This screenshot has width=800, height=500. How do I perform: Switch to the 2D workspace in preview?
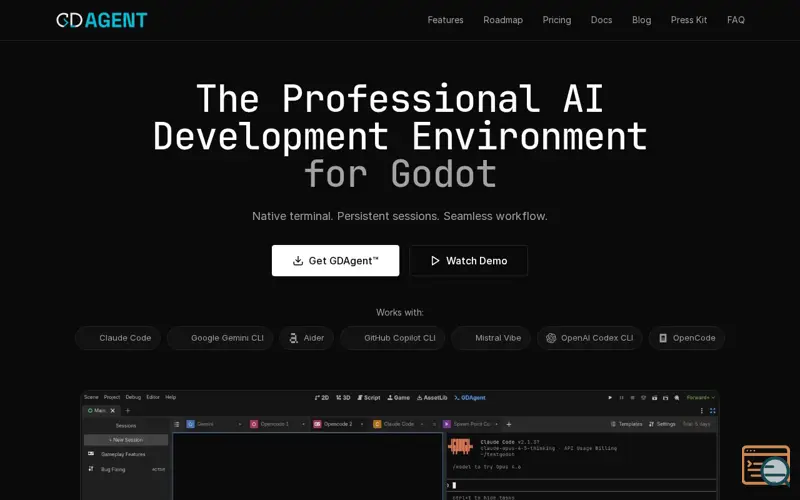(x=322, y=397)
